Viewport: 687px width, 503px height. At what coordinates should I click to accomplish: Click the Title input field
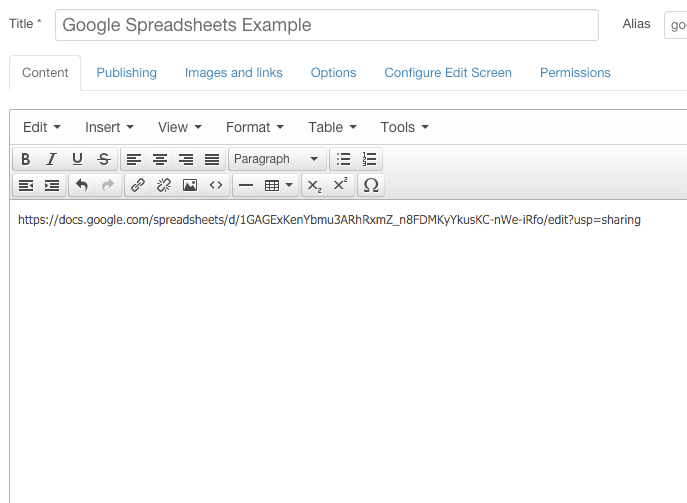click(x=327, y=25)
